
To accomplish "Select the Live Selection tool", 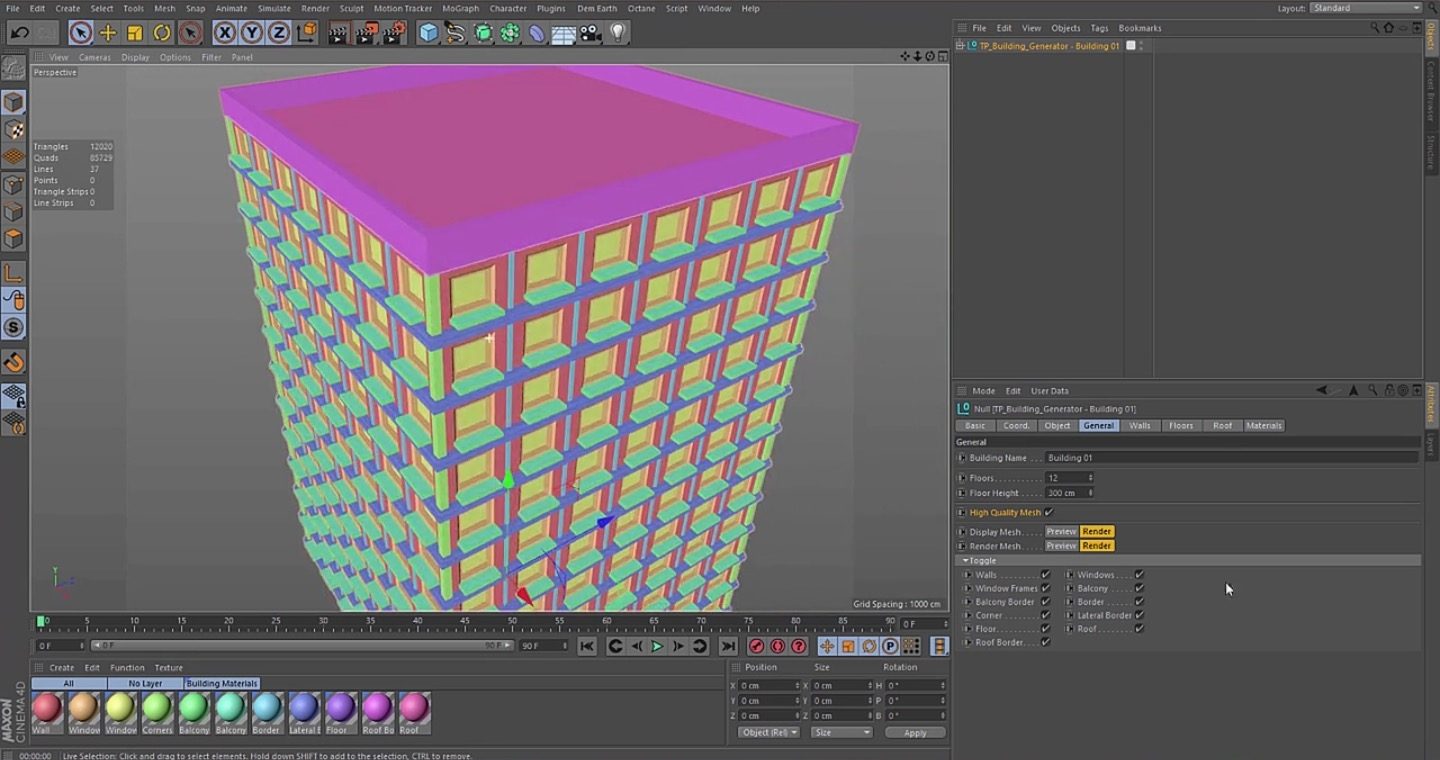I will click(81, 33).
